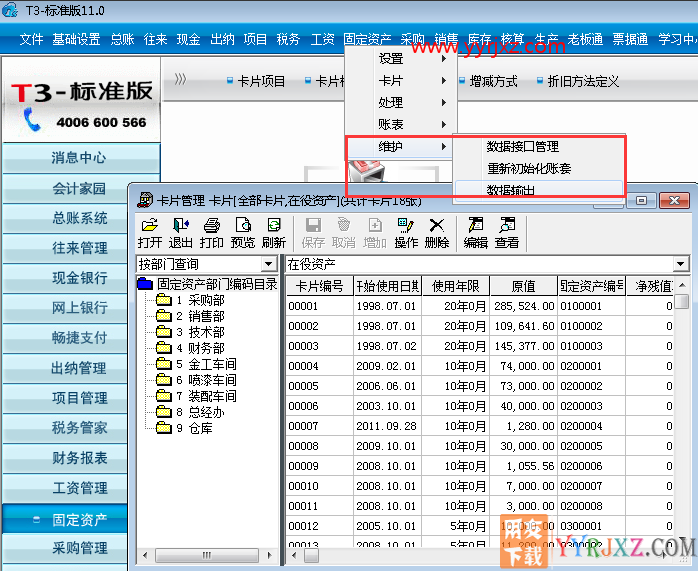Click the tree panel horizontal scrollbar thumb
This screenshot has height=571, width=698.
coord(207,555)
